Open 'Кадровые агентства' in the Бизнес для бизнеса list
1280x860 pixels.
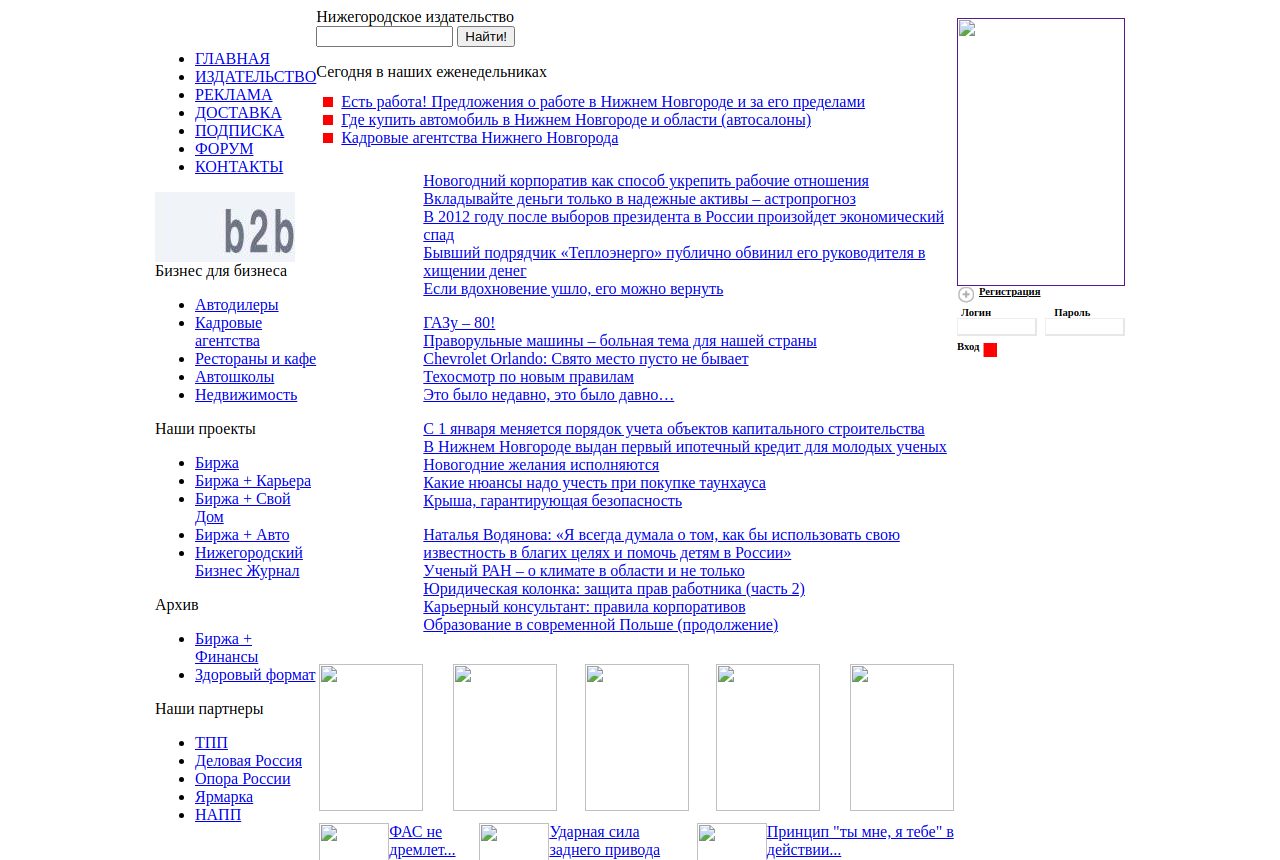point(229,332)
